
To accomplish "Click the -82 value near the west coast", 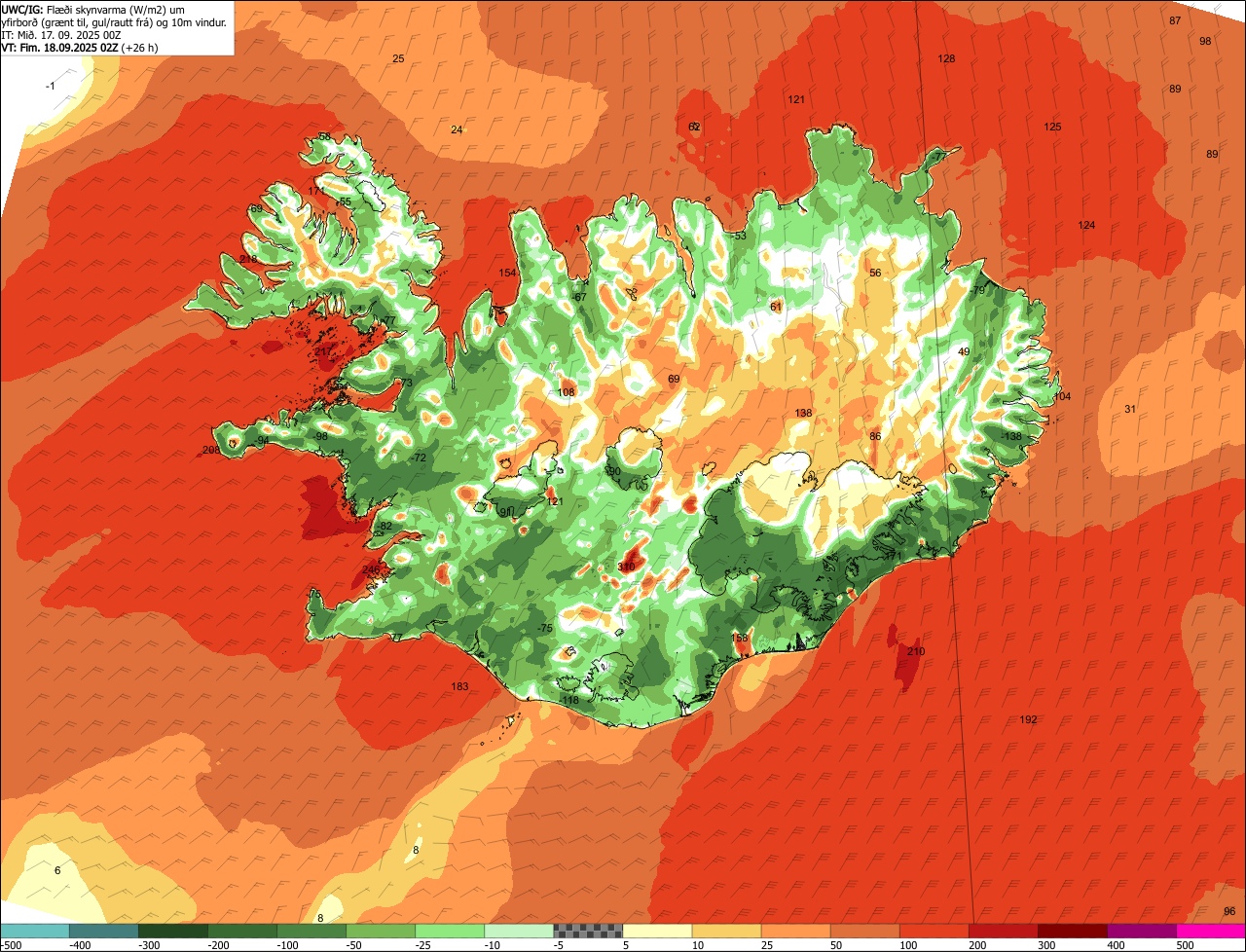I will tap(385, 526).
